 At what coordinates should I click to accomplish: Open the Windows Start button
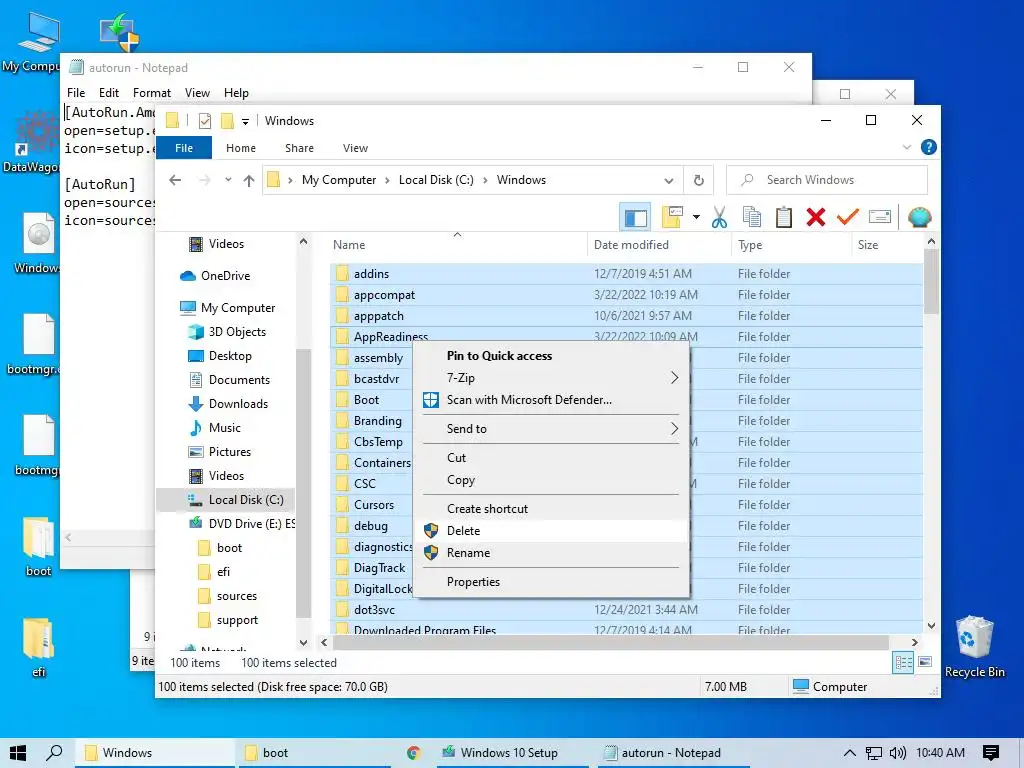[18, 753]
